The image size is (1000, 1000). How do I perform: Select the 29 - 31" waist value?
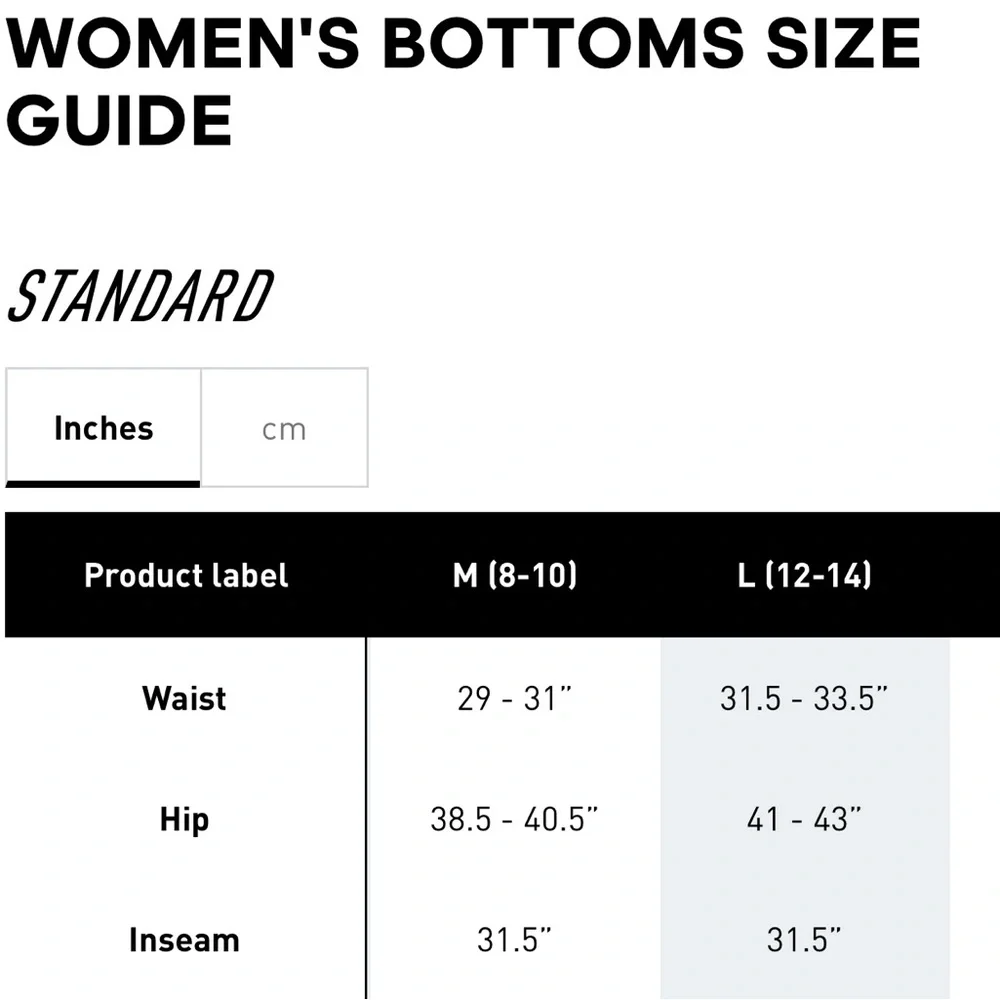(x=514, y=698)
